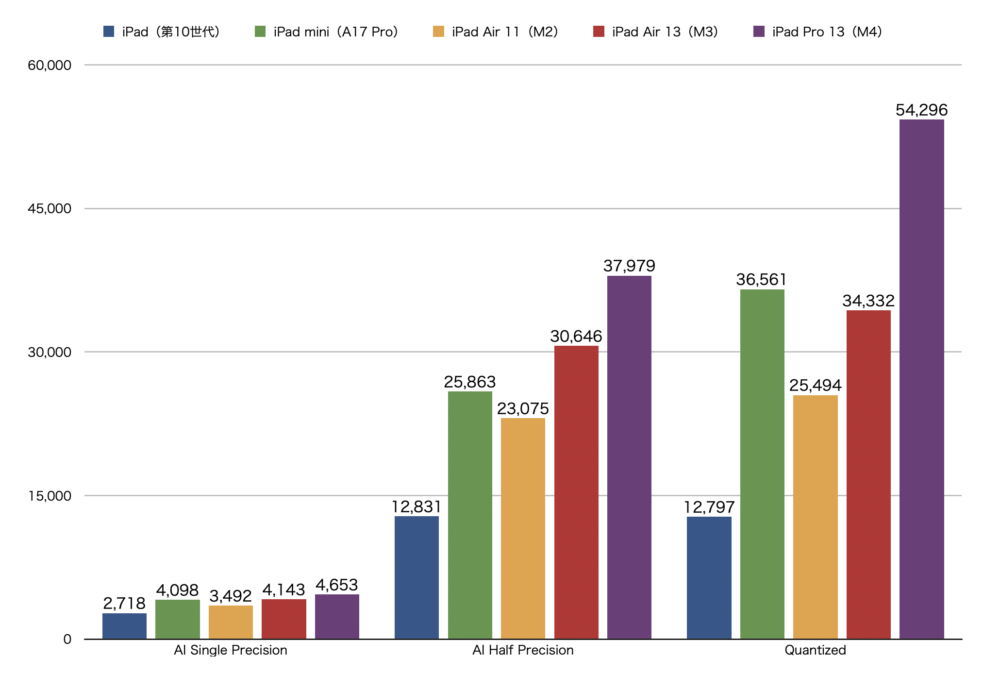This screenshot has width=1000, height=674.
Task: Select the blue bar labeled 12,831
Action: click(416, 577)
